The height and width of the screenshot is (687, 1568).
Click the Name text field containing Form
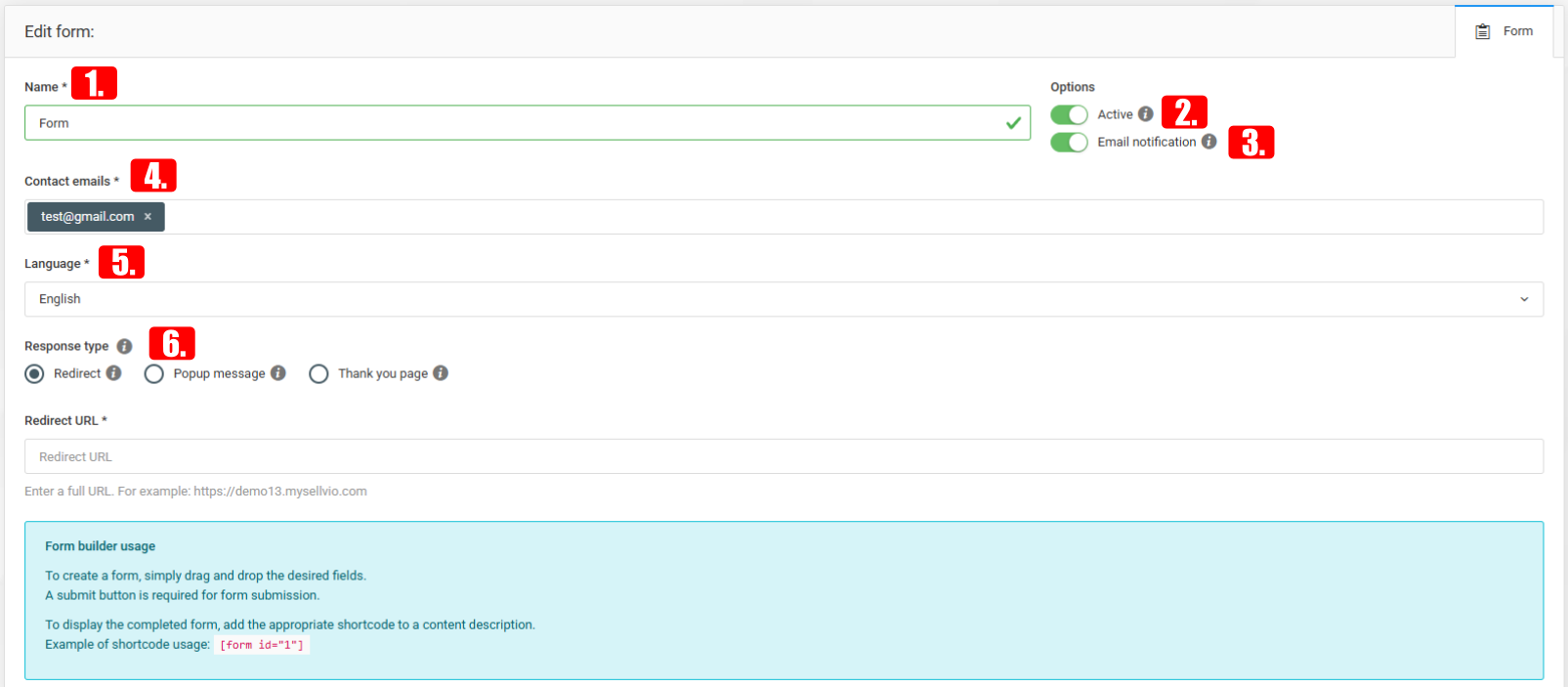528,123
